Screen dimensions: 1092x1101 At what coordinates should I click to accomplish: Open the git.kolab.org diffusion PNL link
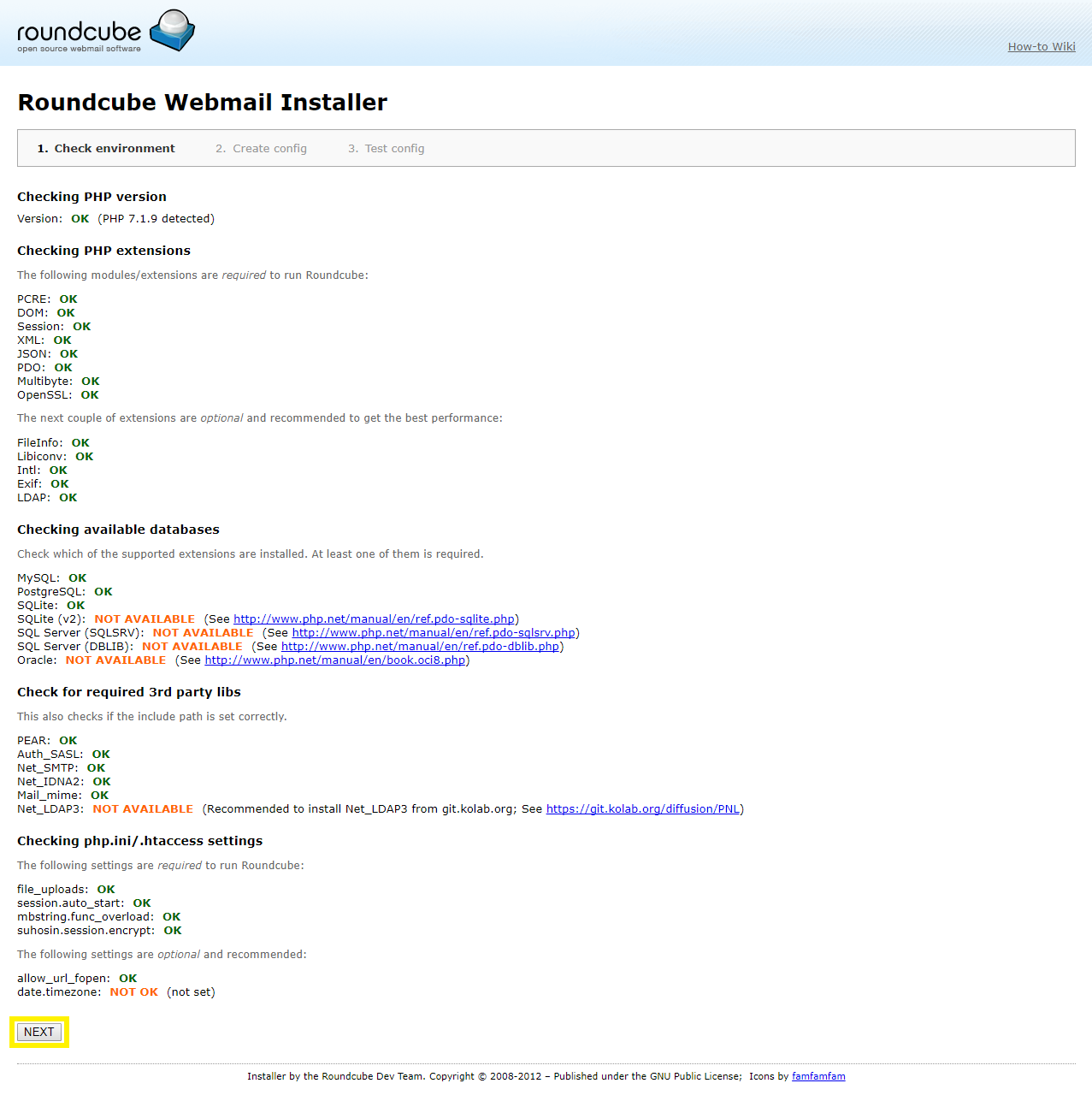(x=643, y=809)
